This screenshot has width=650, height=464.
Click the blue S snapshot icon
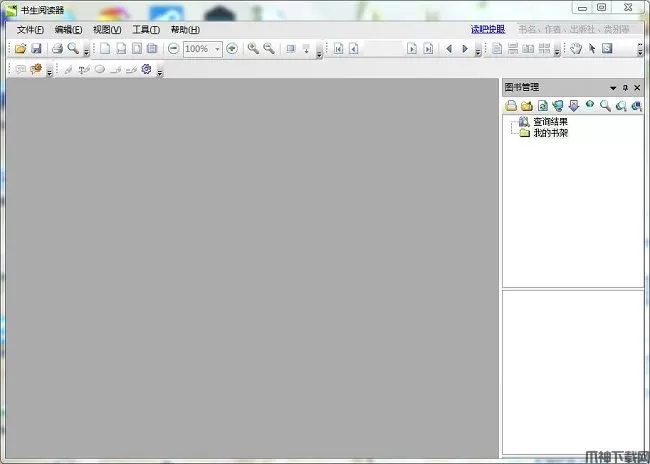pyautogui.click(x=607, y=49)
